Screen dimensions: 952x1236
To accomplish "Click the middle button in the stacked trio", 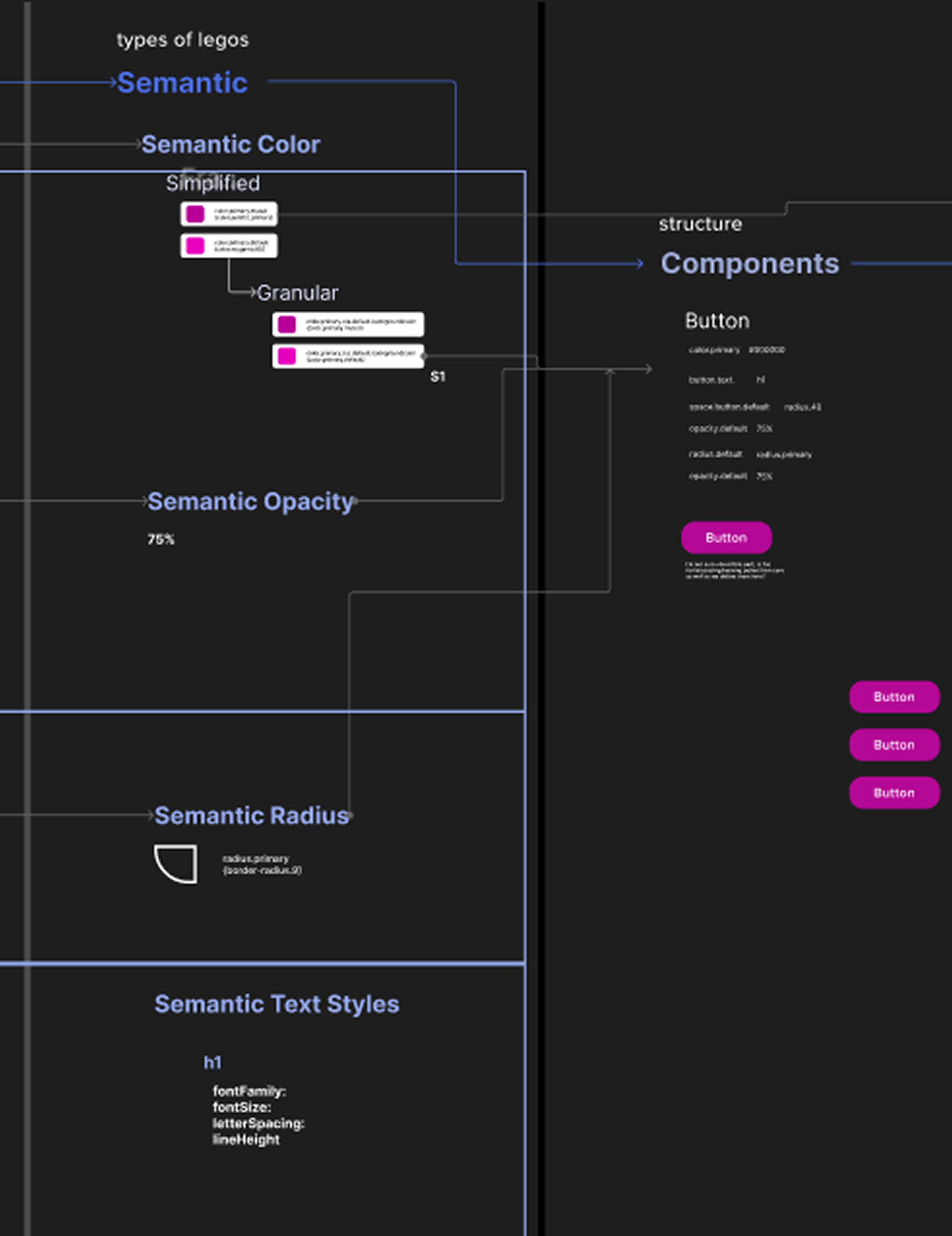I will tap(894, 745).
